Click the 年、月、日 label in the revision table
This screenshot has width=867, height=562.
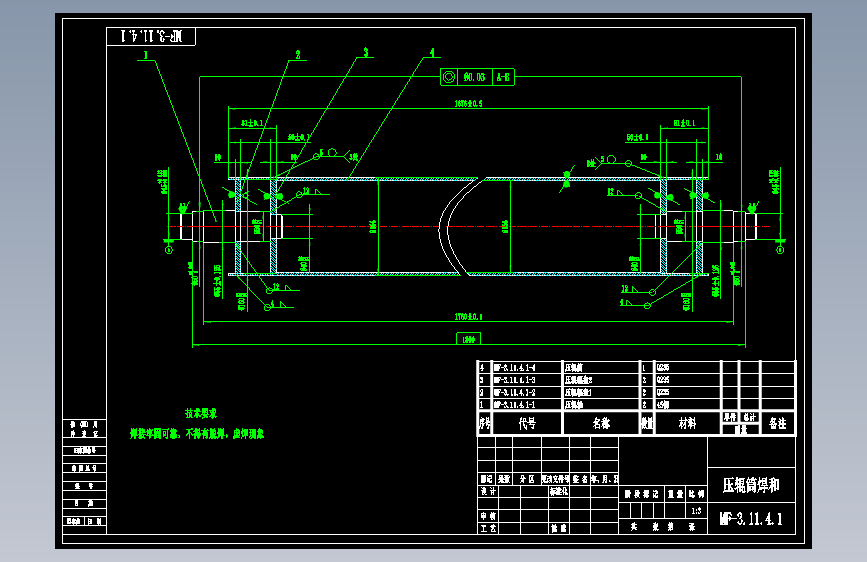point(604,479)
